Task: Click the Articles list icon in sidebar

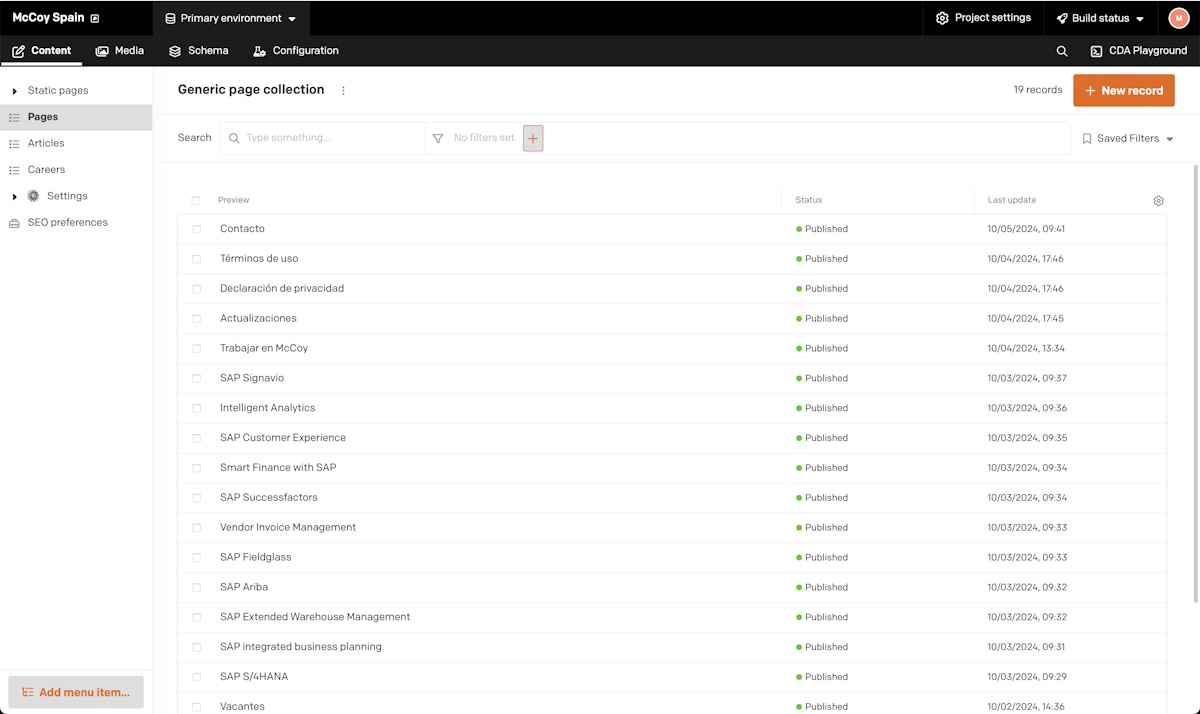Action: tap(14, 144)
